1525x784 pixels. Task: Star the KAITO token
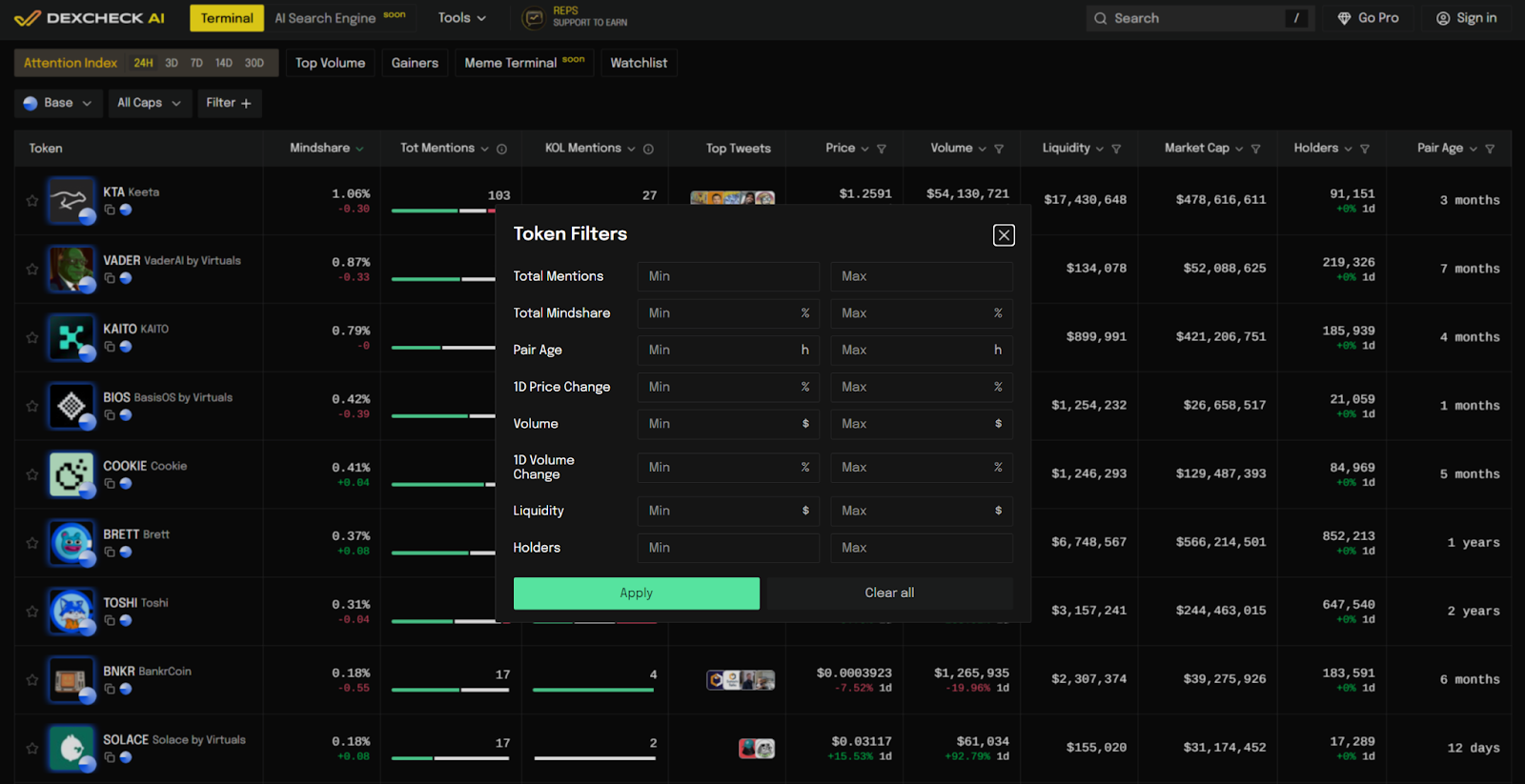click(32, 338)
